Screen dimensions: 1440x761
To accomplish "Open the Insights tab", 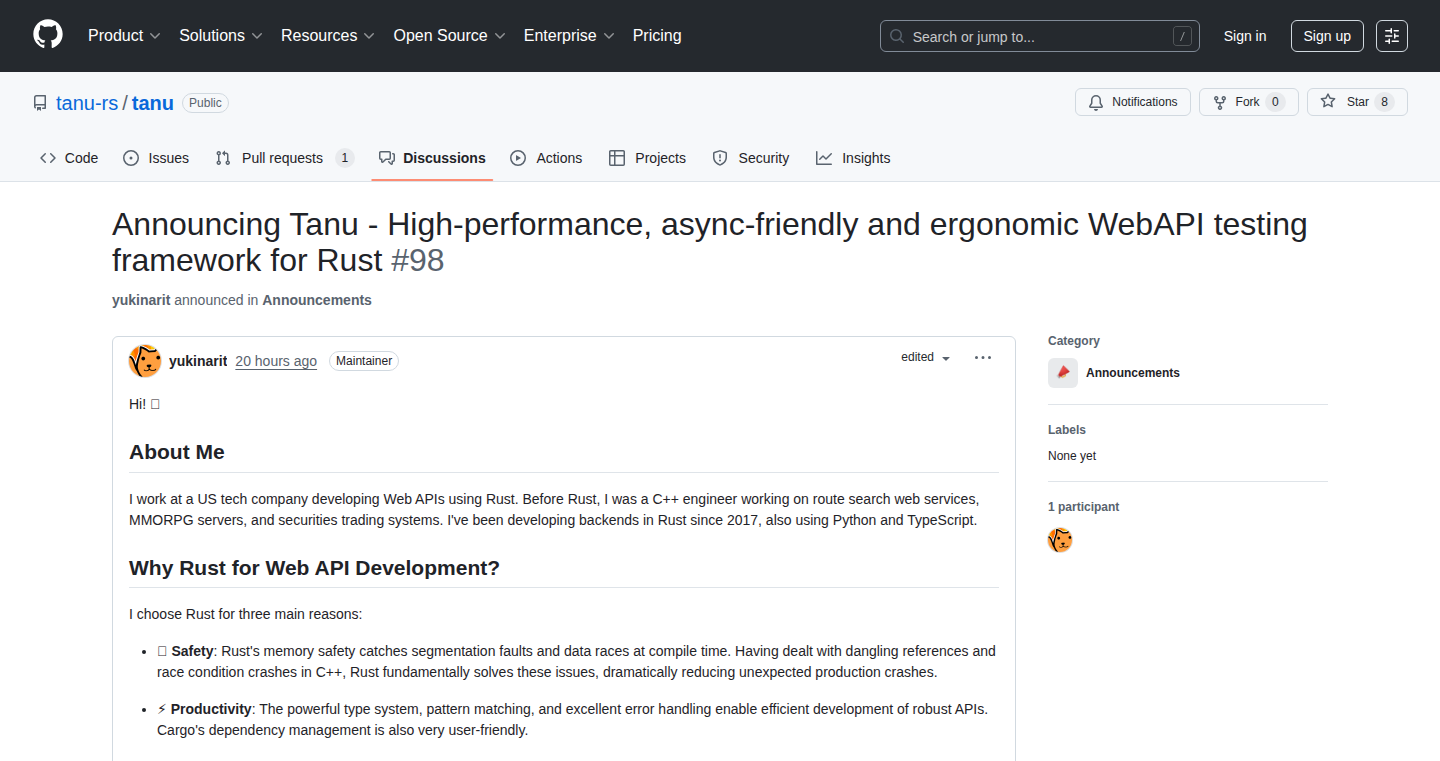I will tap(853, 158).
